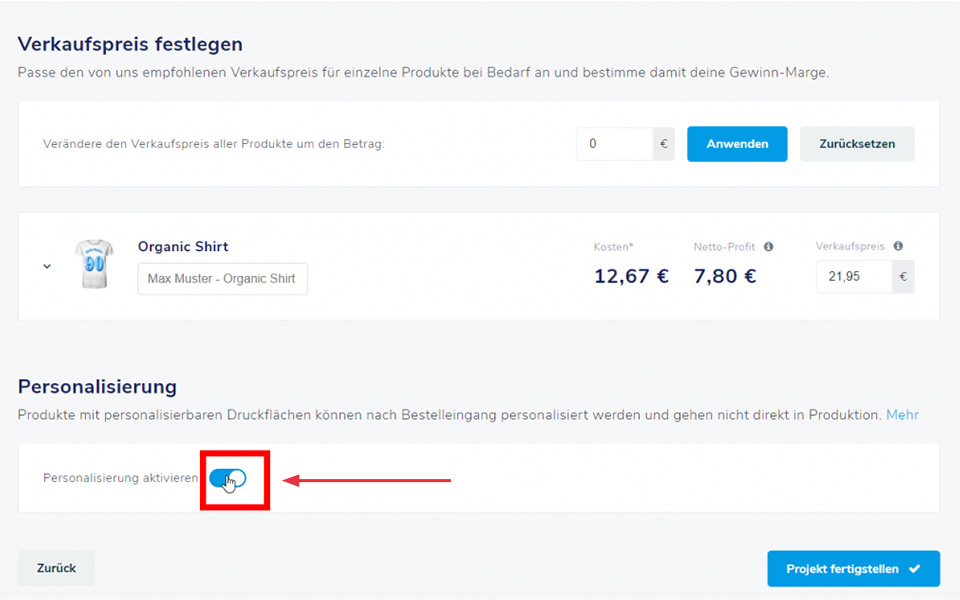The image size is (960, 600).
Task: Click the Anwenden button
Action: (737, 144)
